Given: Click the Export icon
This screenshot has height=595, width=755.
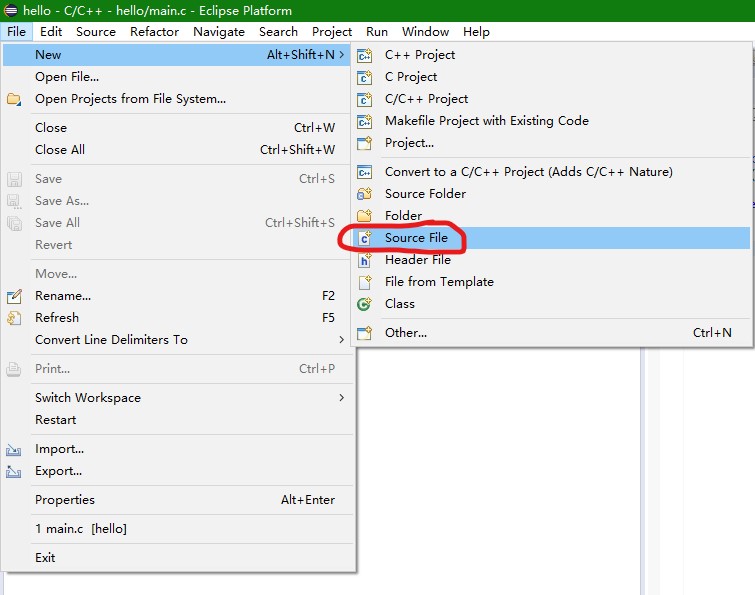Looking at the screenshot, I should click(x=13, y=472).
